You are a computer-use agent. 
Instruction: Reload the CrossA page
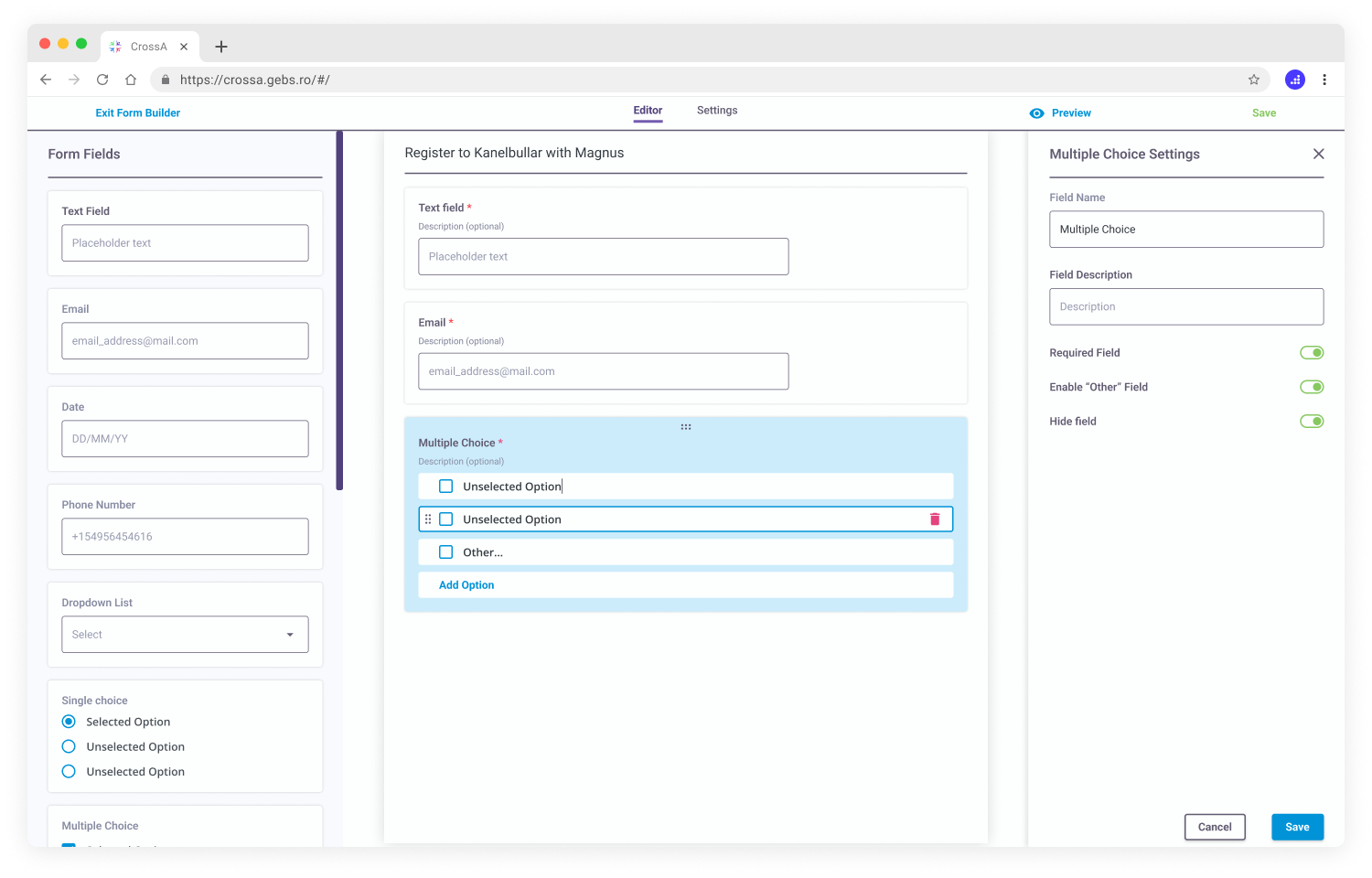pyautogui.click(x=102, y=80)
